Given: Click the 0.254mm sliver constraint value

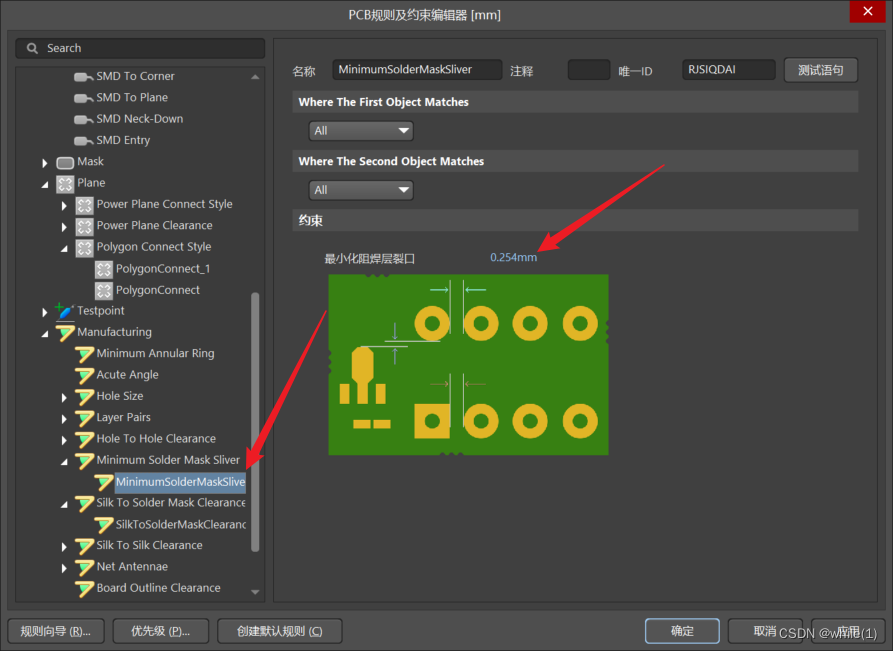Looking at the screenshot, I should [x=513, y=258].
